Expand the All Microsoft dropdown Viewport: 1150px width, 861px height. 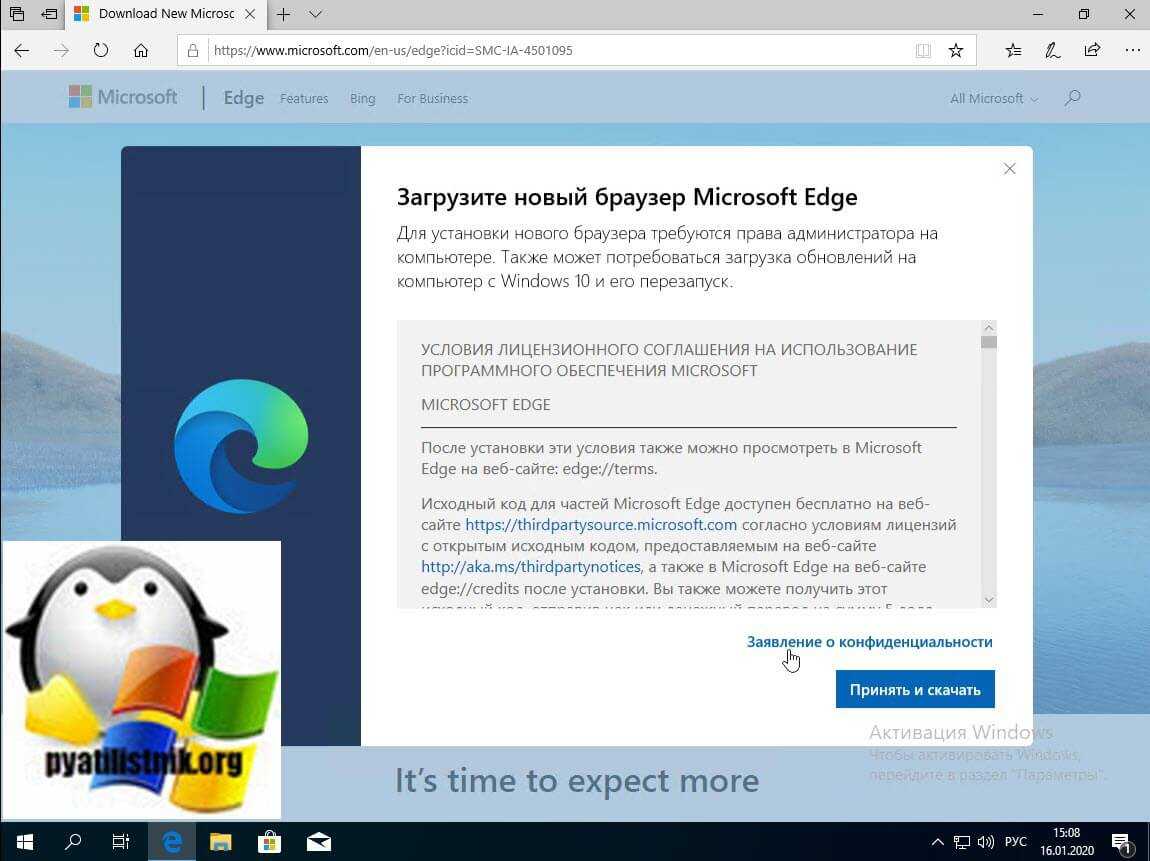tap(994, 98)
